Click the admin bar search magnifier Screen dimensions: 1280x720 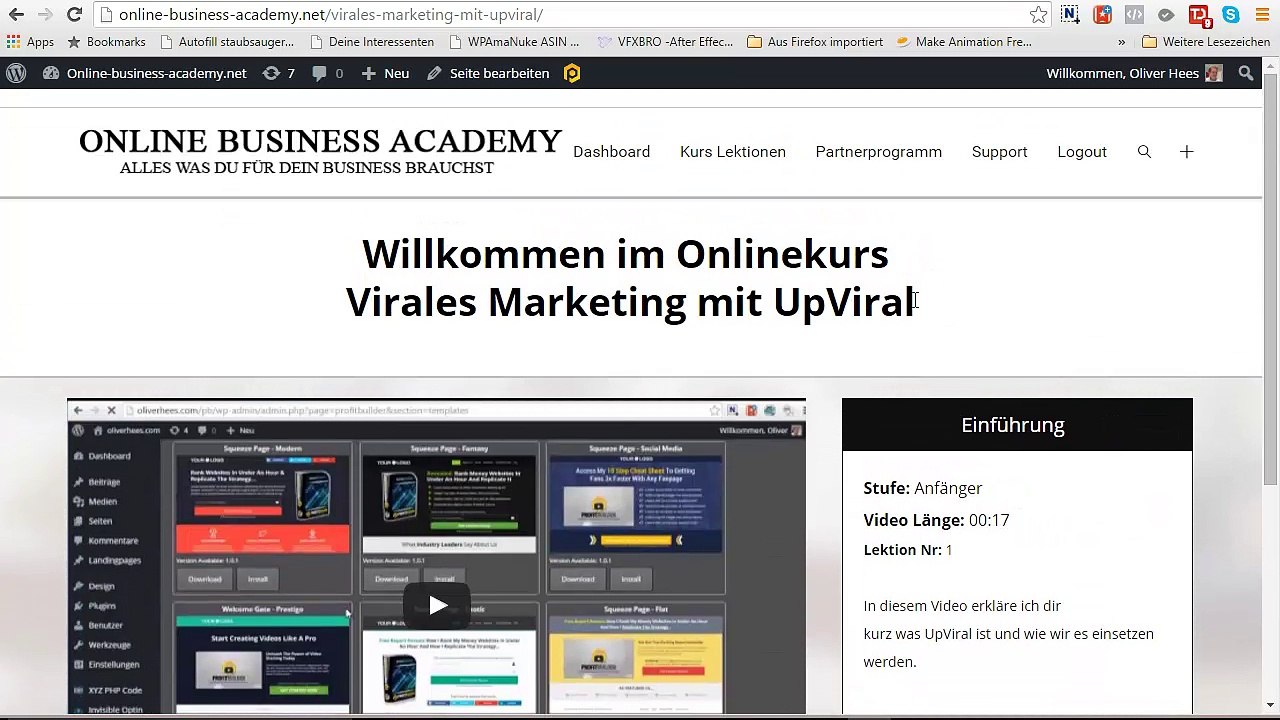click(x=1246, y=73)
